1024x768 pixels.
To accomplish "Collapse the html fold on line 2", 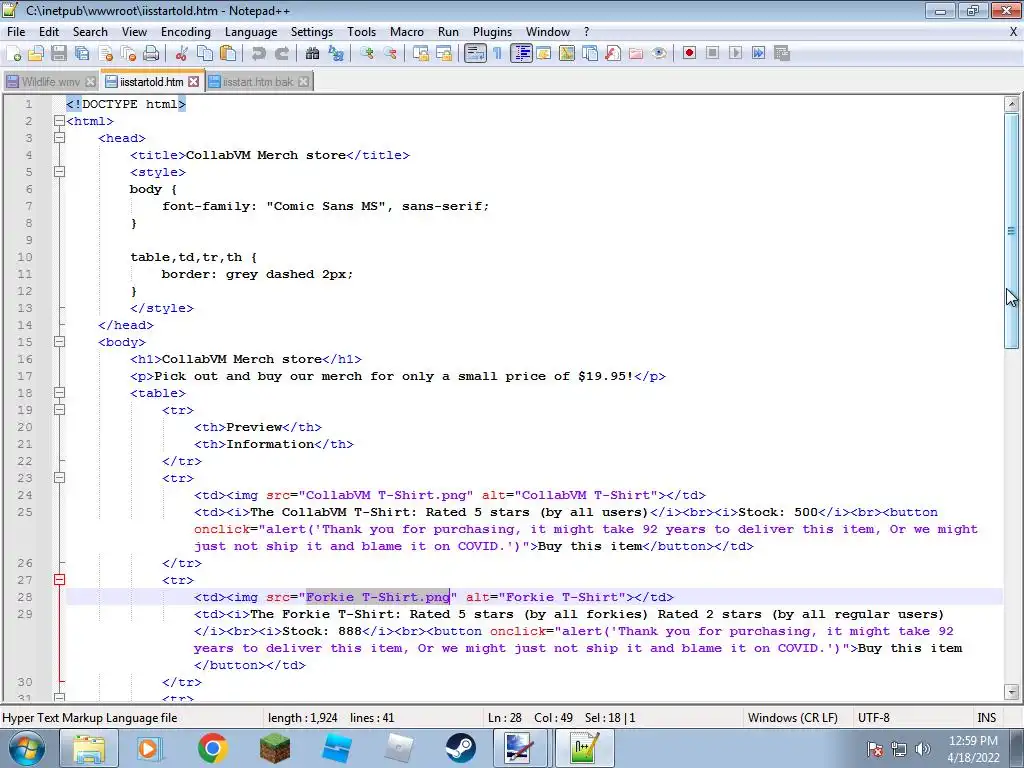I will coord(59,121).
